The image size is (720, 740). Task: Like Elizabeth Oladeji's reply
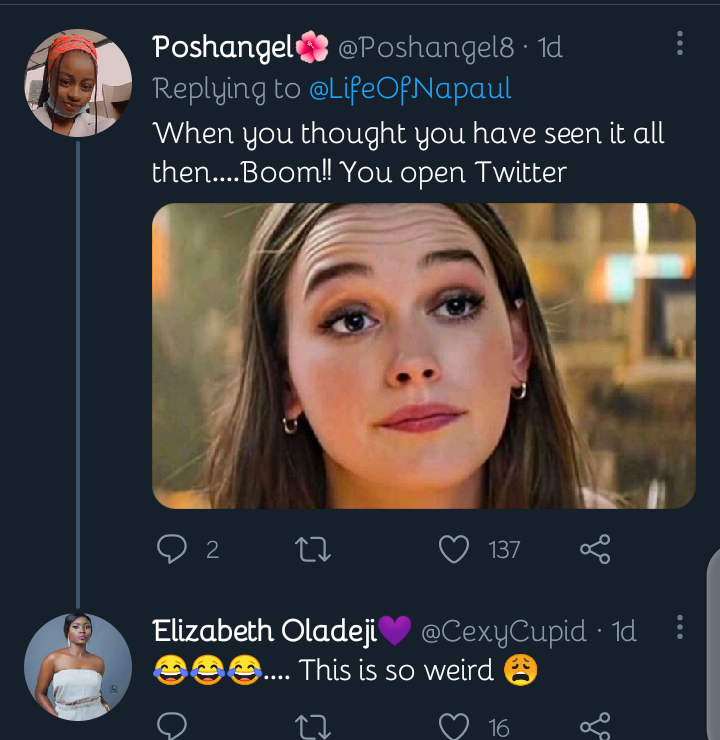point(454,726)
